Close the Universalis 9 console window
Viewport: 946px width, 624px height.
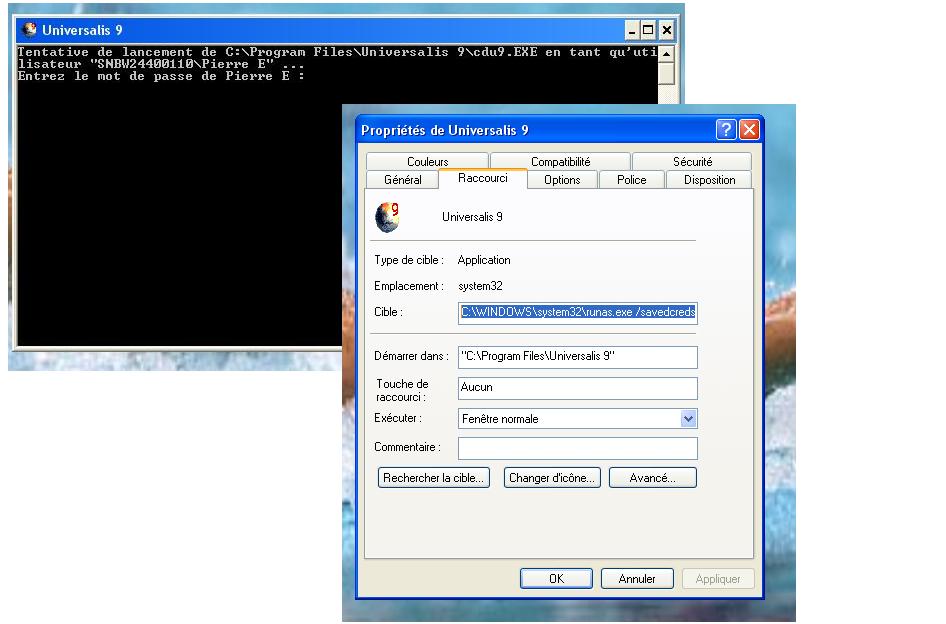(666, 30)
